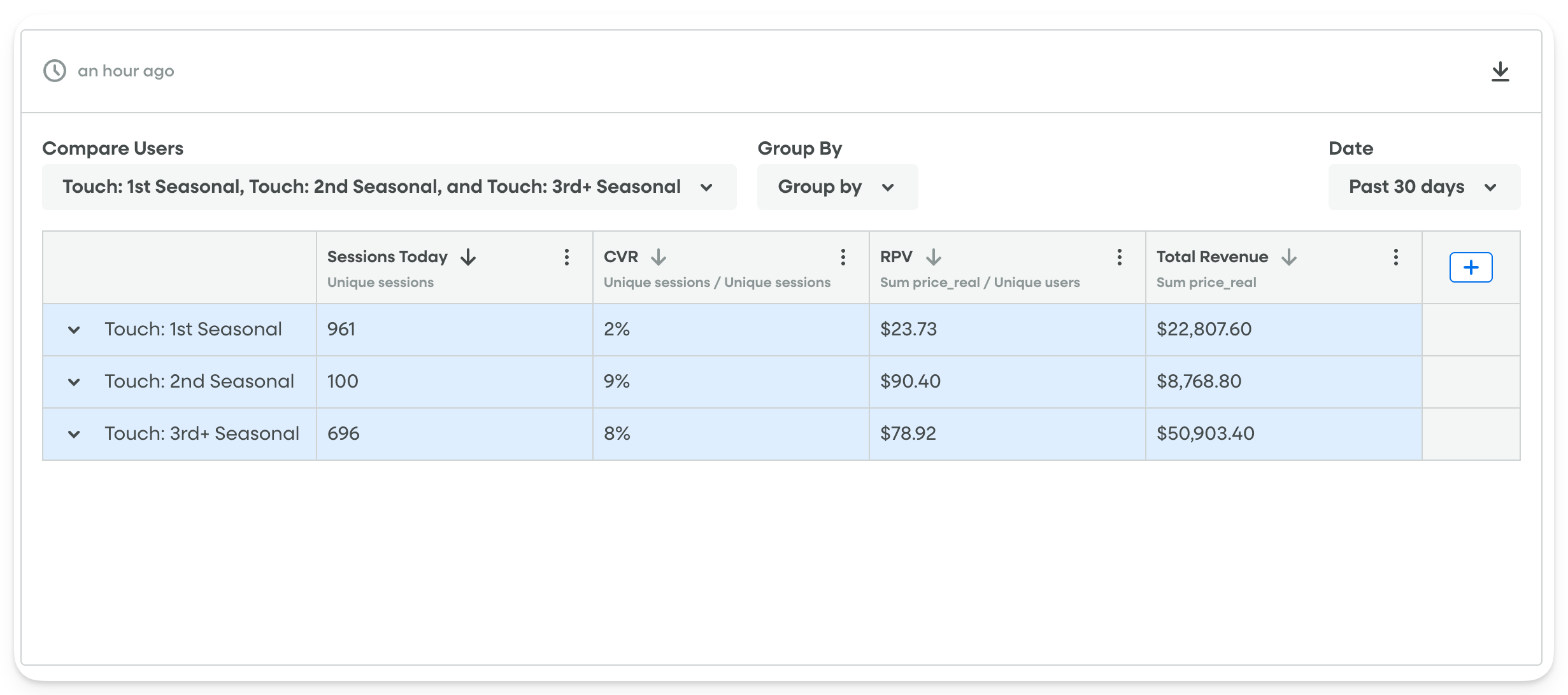This screenshot has width=1568, height=695.
Task: Open the kebab menu on the RPV column
Action: pyautogui.click(x=1119, y=257)
